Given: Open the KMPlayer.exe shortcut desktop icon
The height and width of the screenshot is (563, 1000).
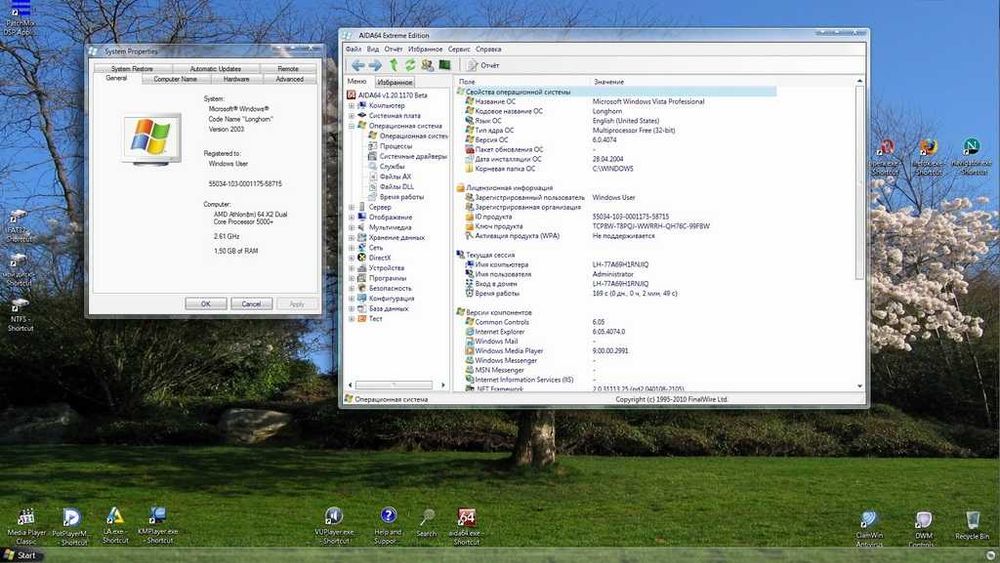Looking at the screenshot, I should click(x=158, y=526).
